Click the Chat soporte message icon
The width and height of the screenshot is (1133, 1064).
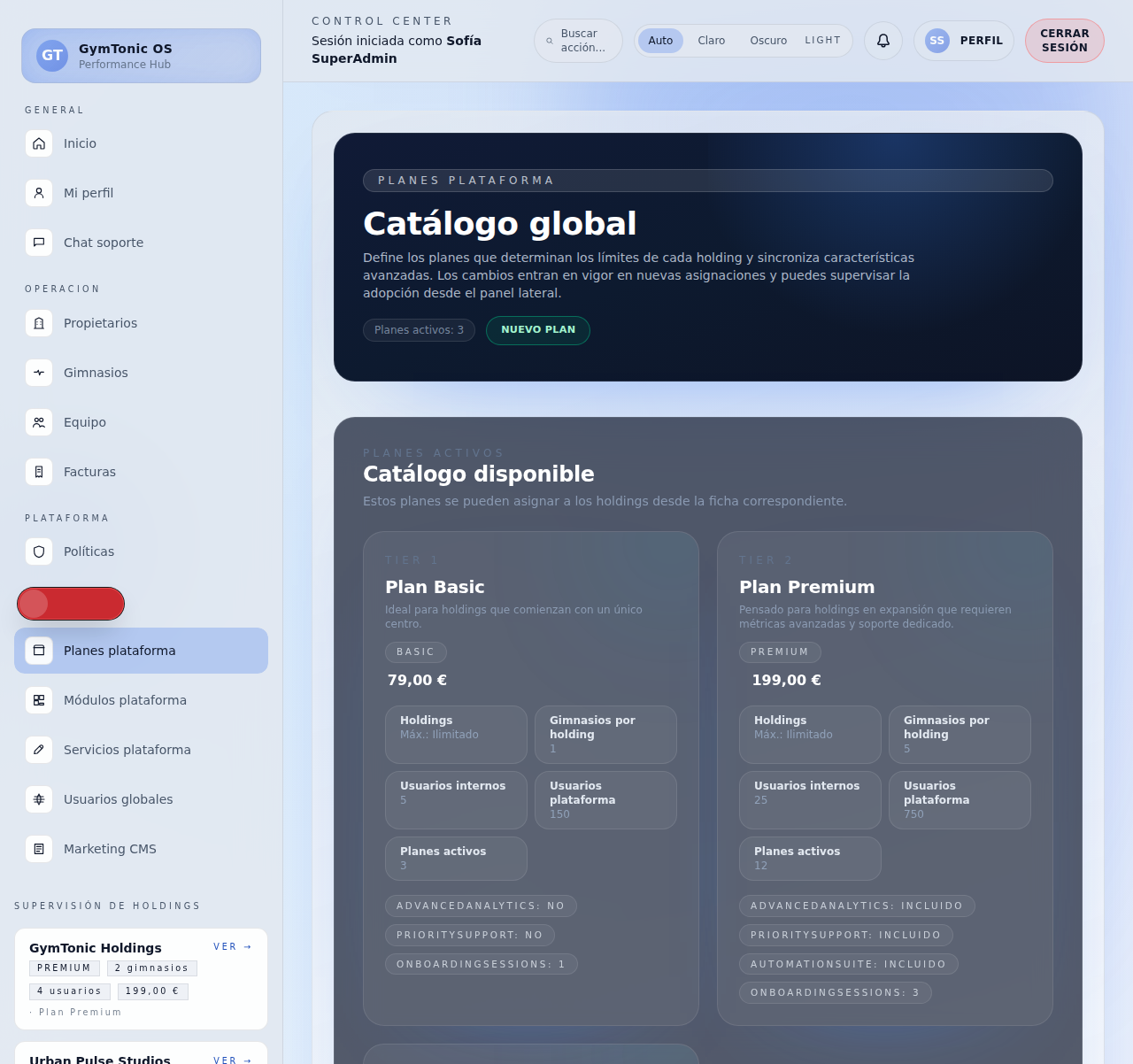[39, 243]
